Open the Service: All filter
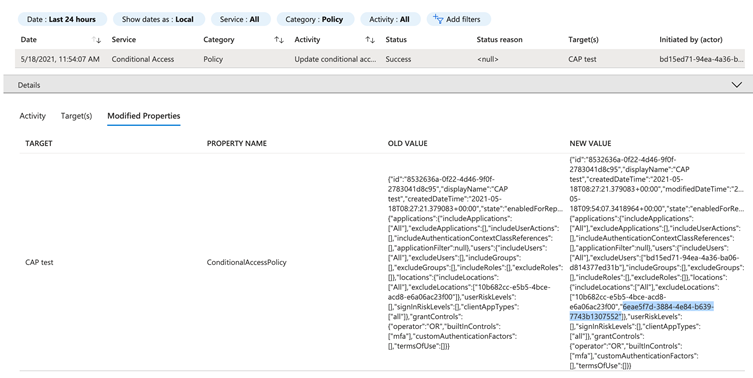This screenshot has height=378, width=753. (x=240, y=19)
